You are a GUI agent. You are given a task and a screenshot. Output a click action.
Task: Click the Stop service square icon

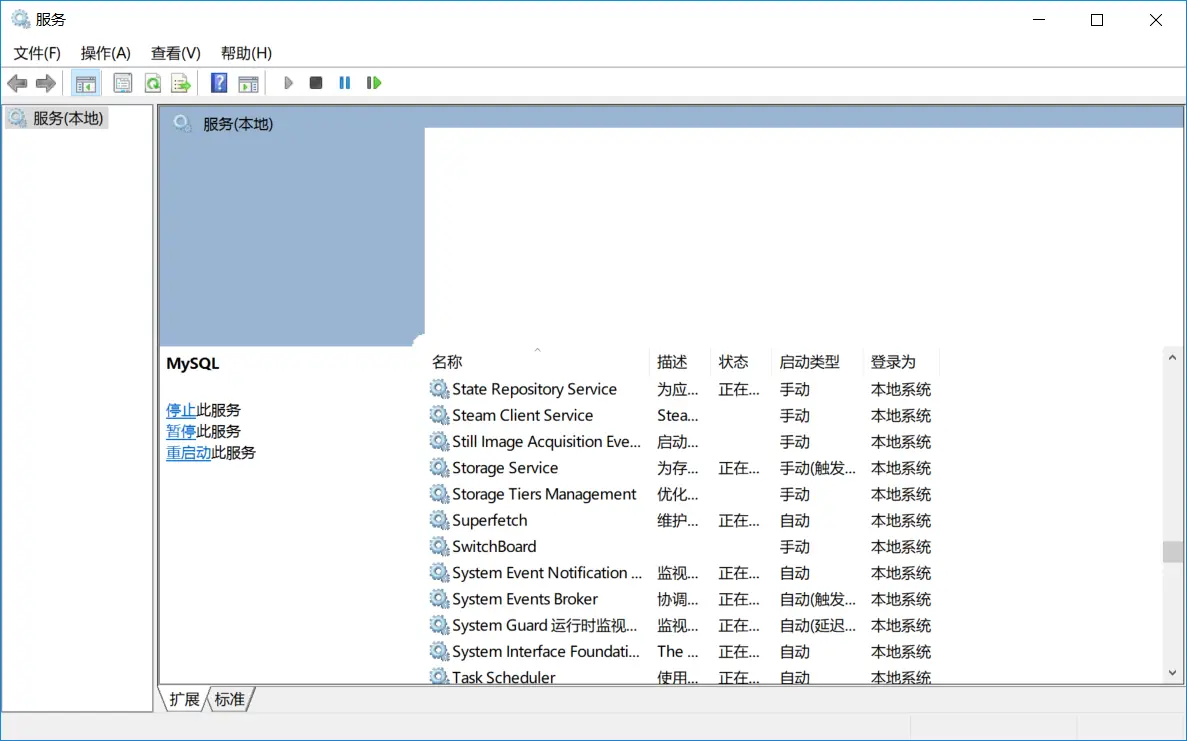pos(316,83)
